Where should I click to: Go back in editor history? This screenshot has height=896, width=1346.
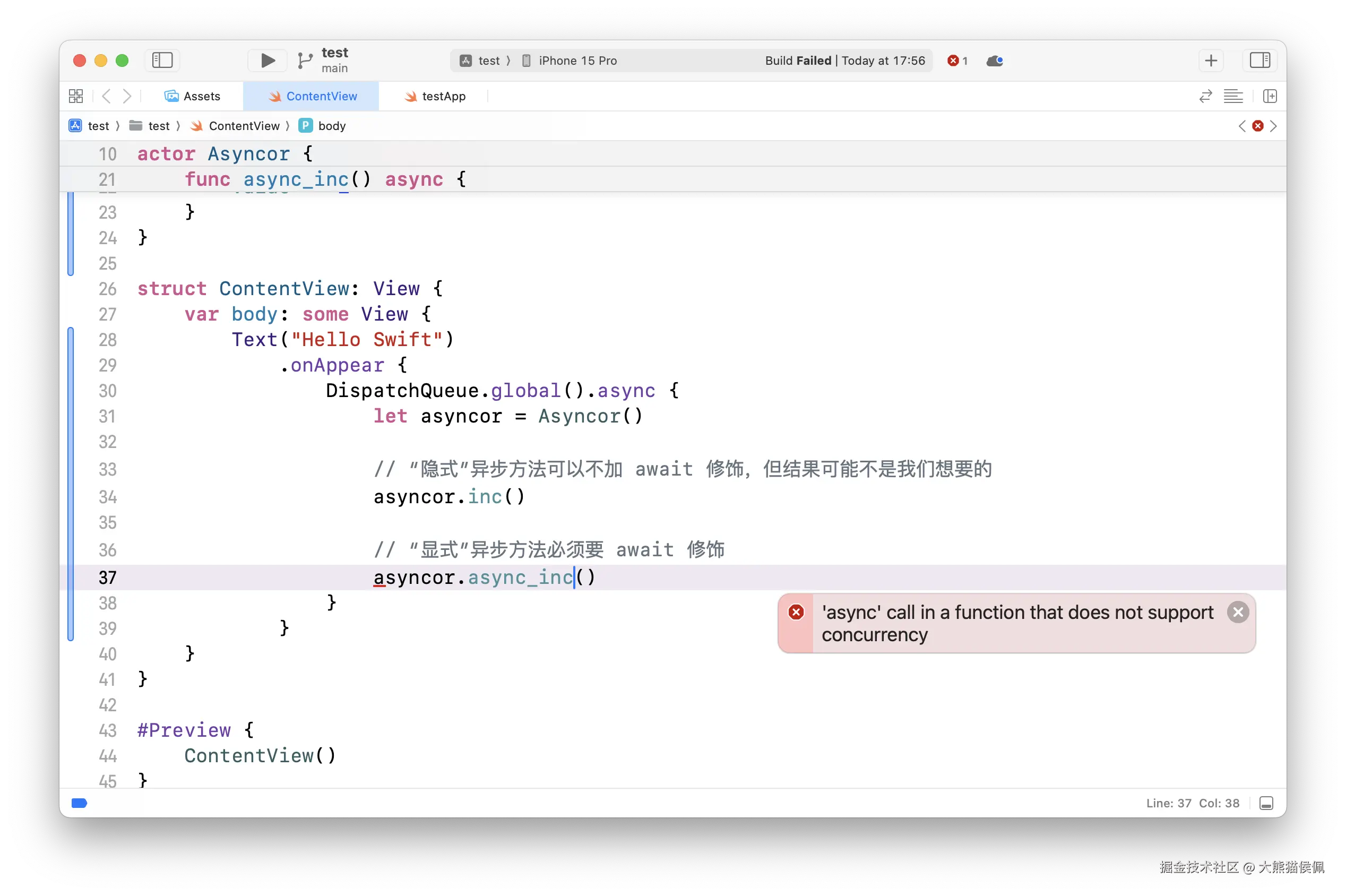point(106,96)
